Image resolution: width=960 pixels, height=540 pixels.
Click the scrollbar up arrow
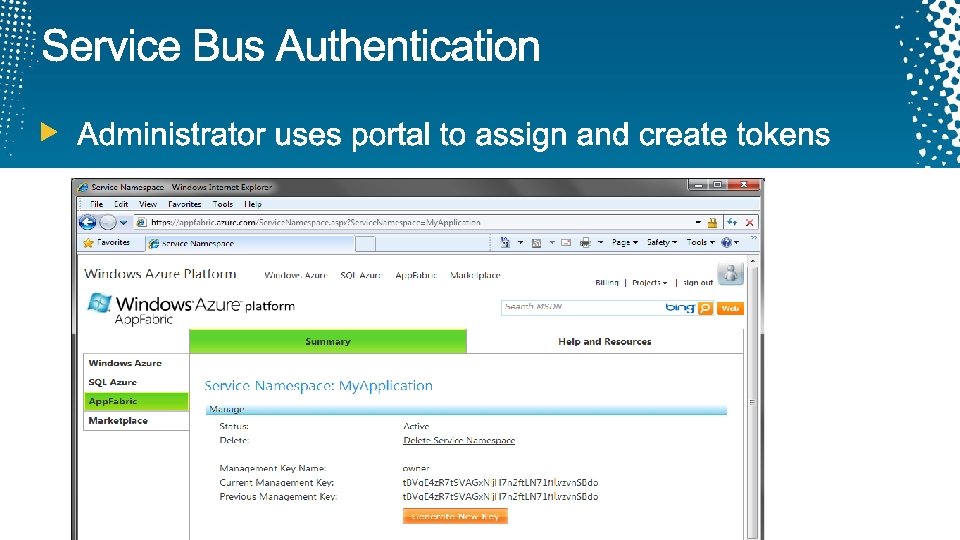[752, 261]
